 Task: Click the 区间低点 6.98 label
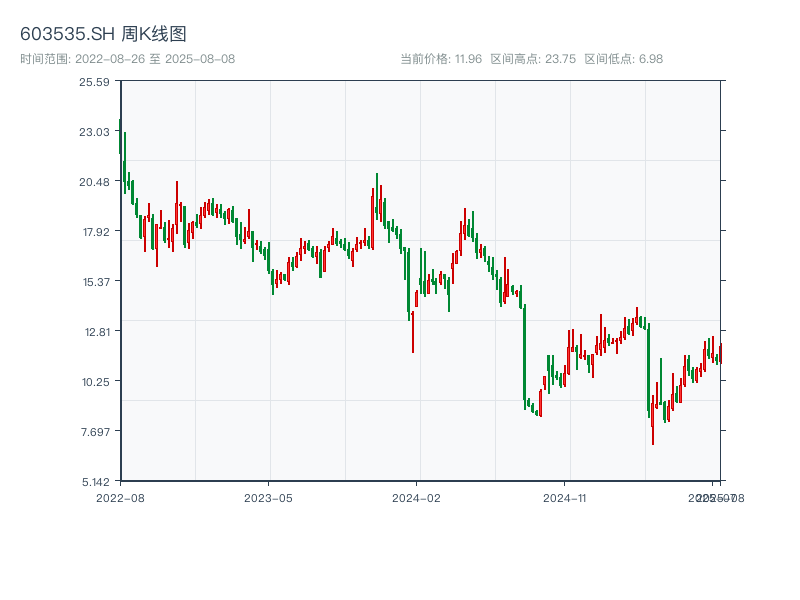tap(624, 59)
